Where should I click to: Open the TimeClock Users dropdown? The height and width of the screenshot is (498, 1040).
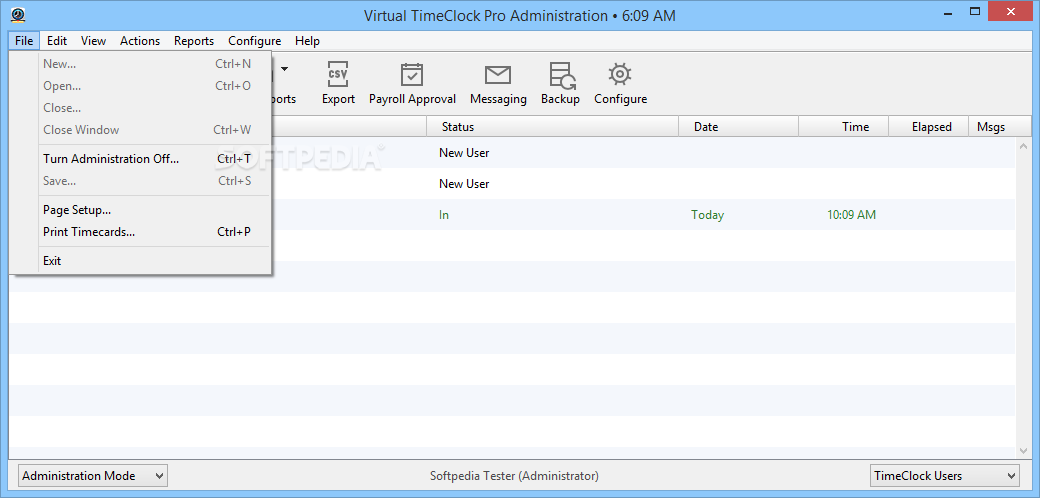click(x=944, y=476)
